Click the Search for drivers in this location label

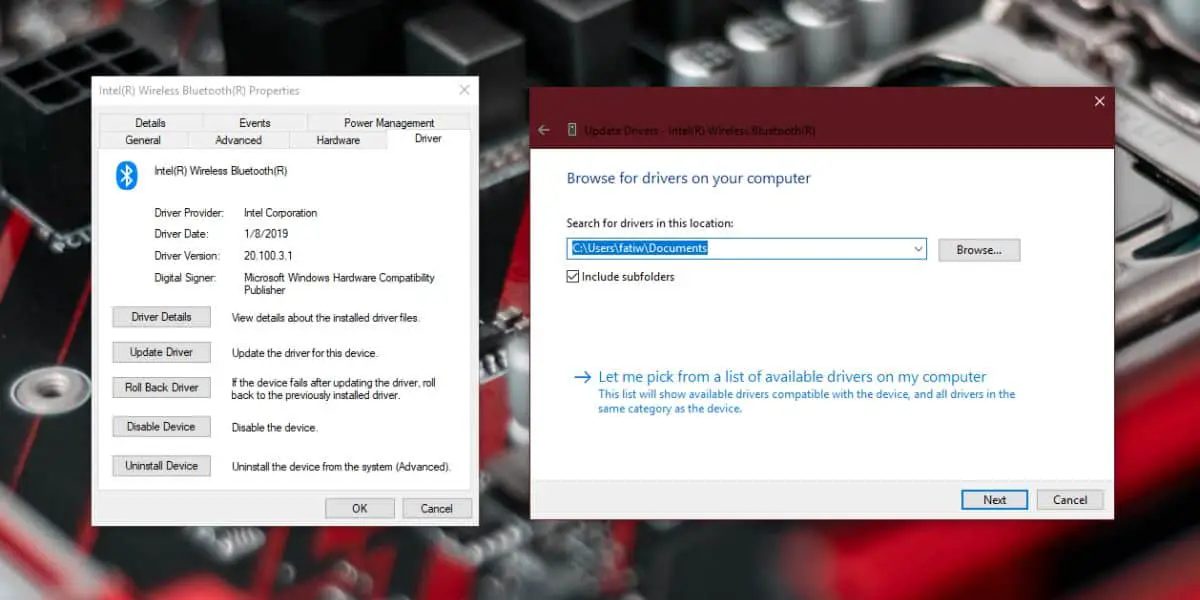tap(650, 223)
